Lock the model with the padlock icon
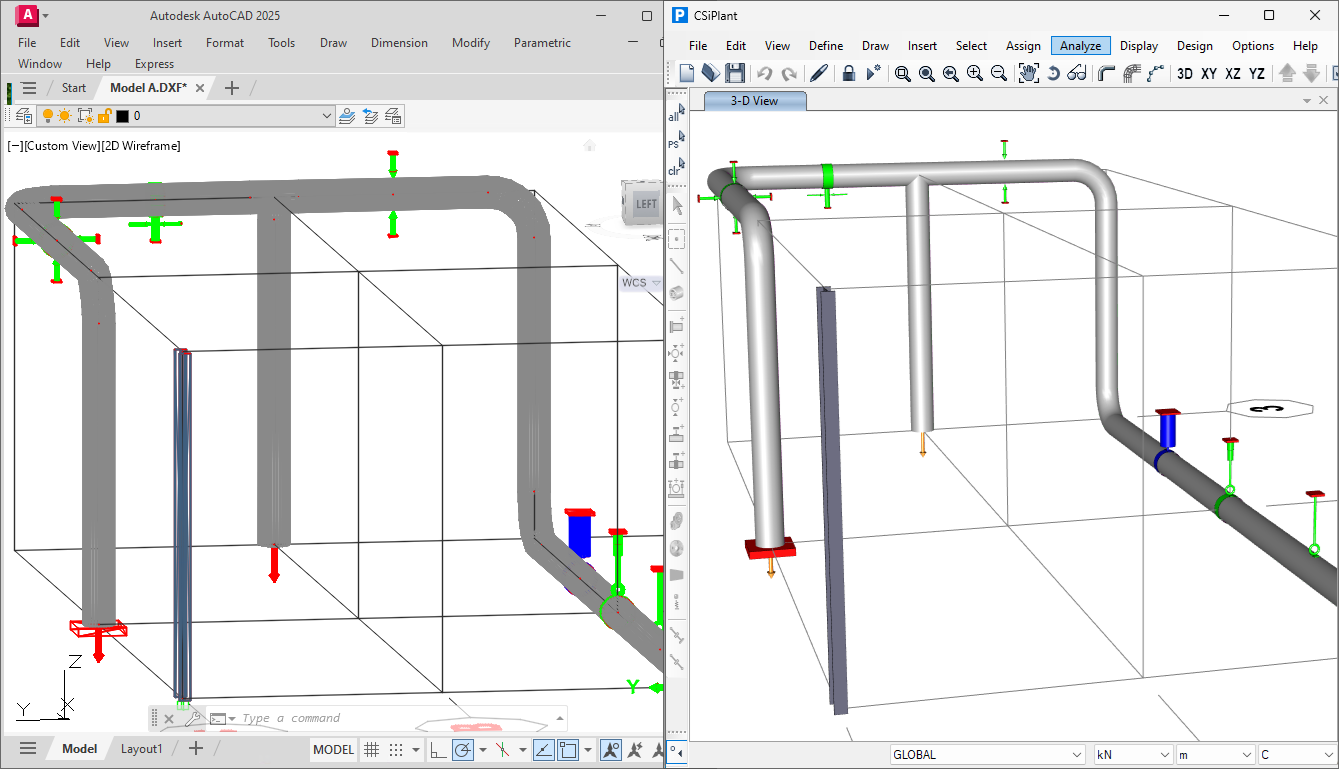This screenshot has width=1339, height=769. 848,73
